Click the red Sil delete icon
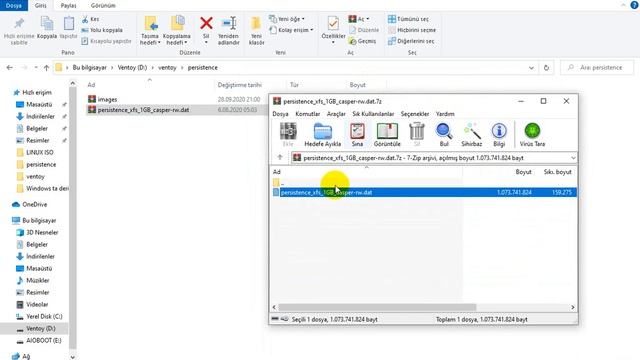Image resolution: width=640 pixels, height=360 pixels. (206, 23)
